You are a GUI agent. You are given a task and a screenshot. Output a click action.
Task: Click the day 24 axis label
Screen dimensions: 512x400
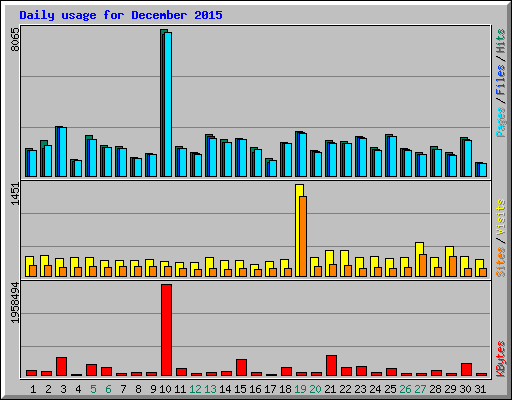(x=376, y=389)
